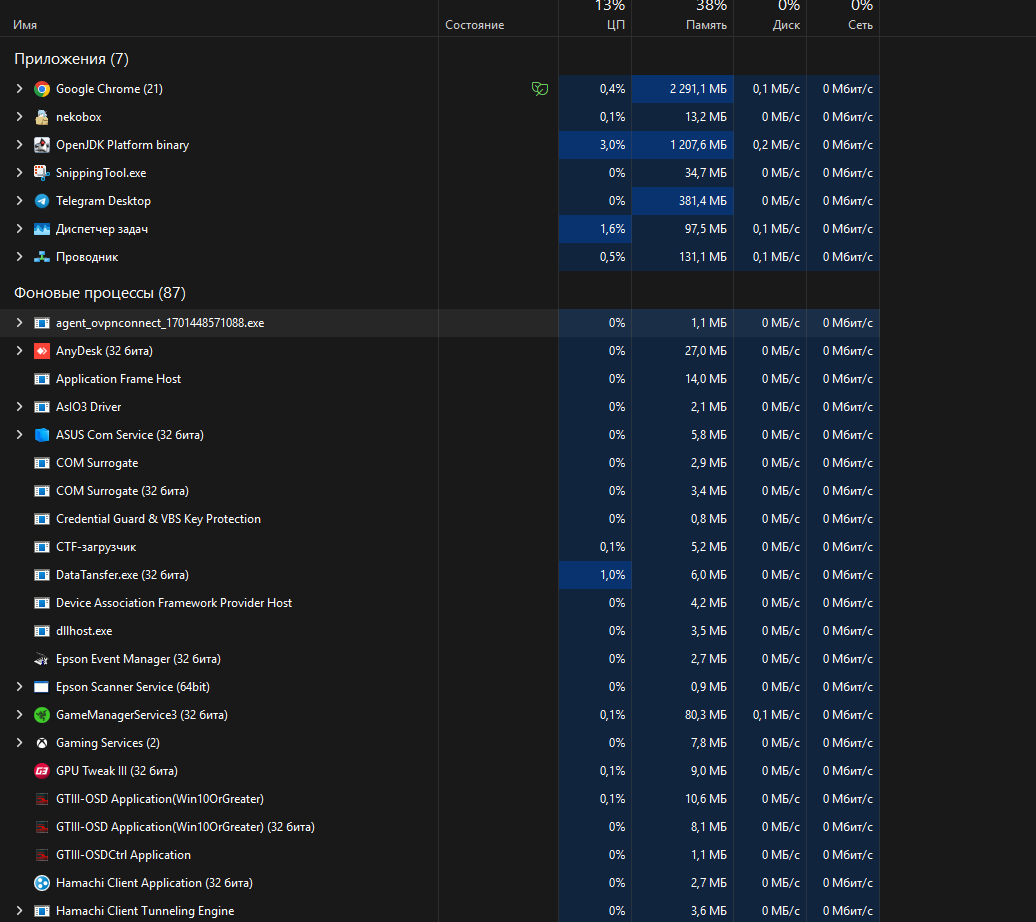Click the ASUS Com Service icon

coord(42,435)
